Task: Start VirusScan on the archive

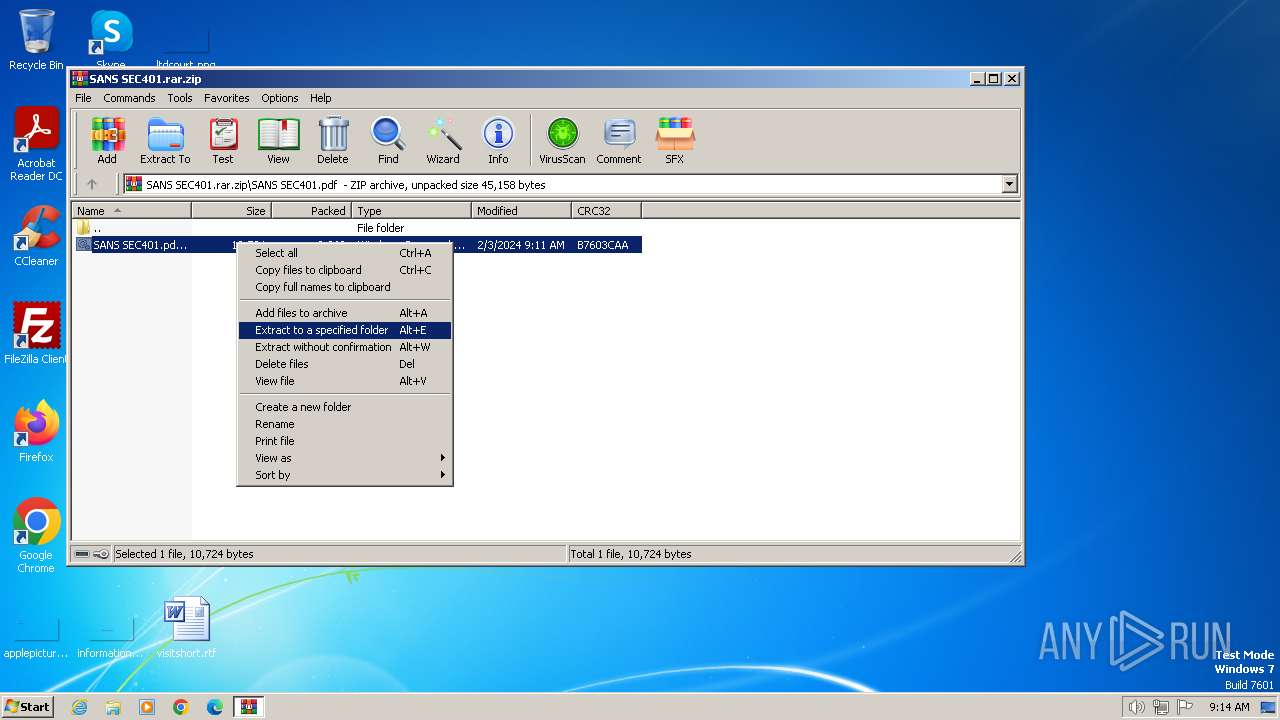Action: point(562,140)
